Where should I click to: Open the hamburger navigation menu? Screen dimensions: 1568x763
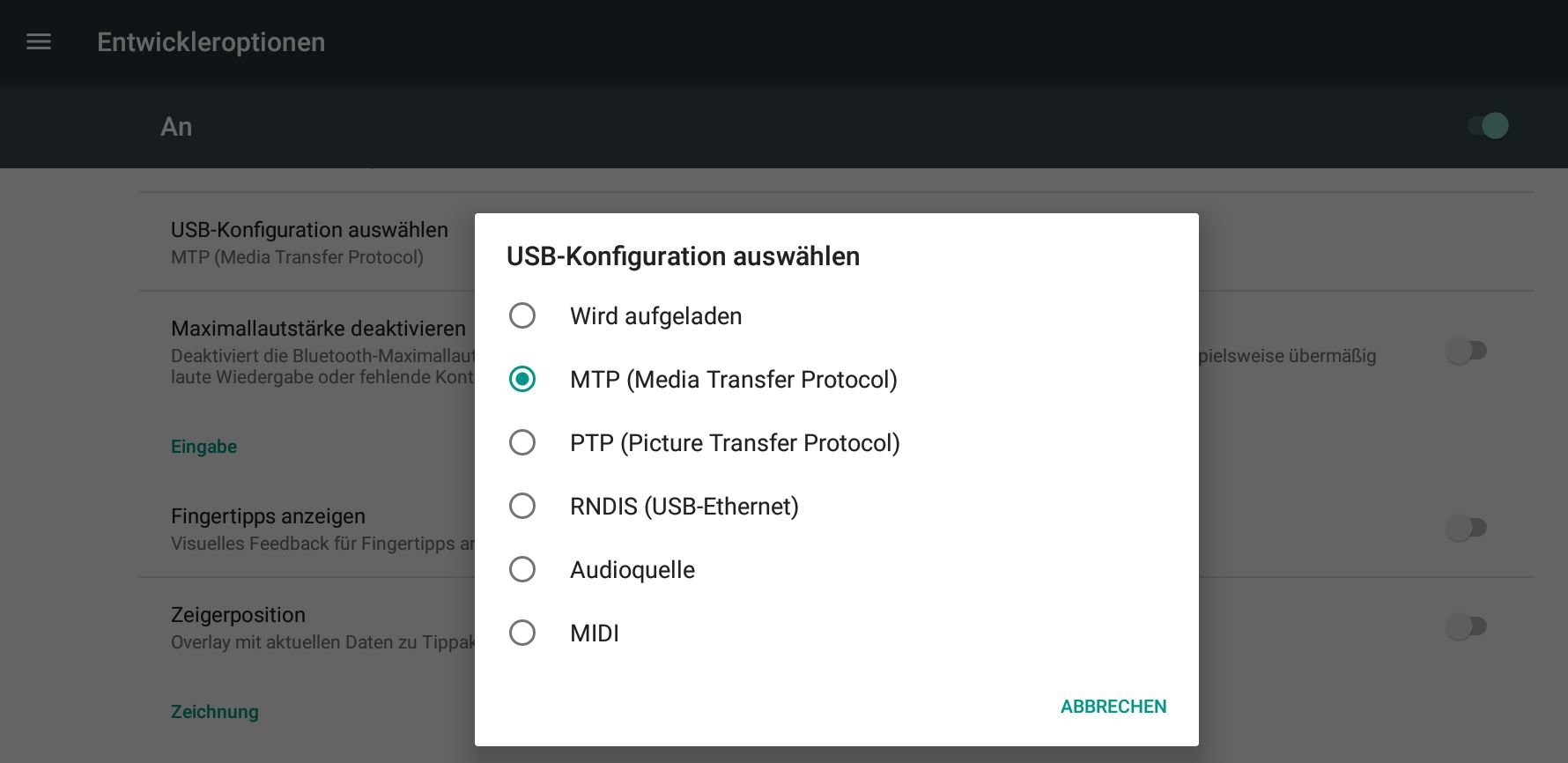[x=39, y=42]
